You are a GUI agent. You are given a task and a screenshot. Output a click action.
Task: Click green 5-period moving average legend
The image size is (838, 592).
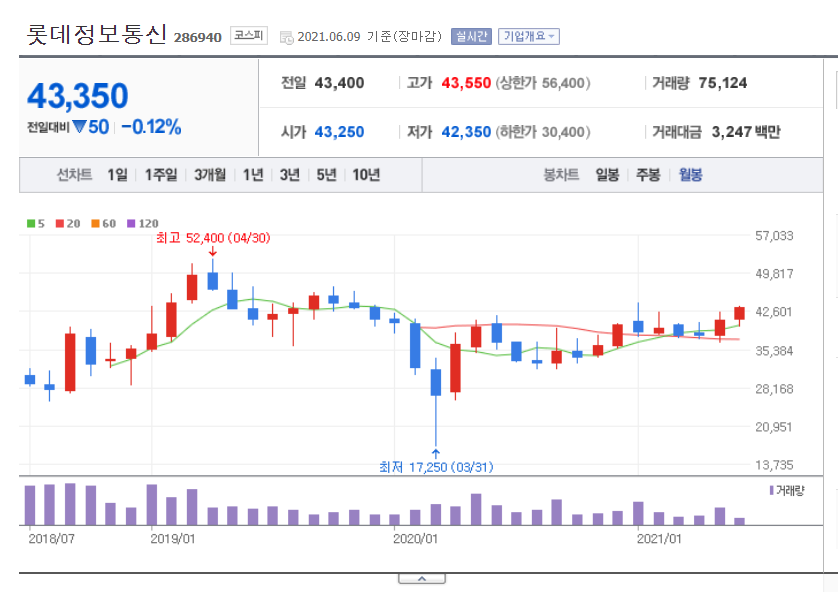click(x=36, y=223)
